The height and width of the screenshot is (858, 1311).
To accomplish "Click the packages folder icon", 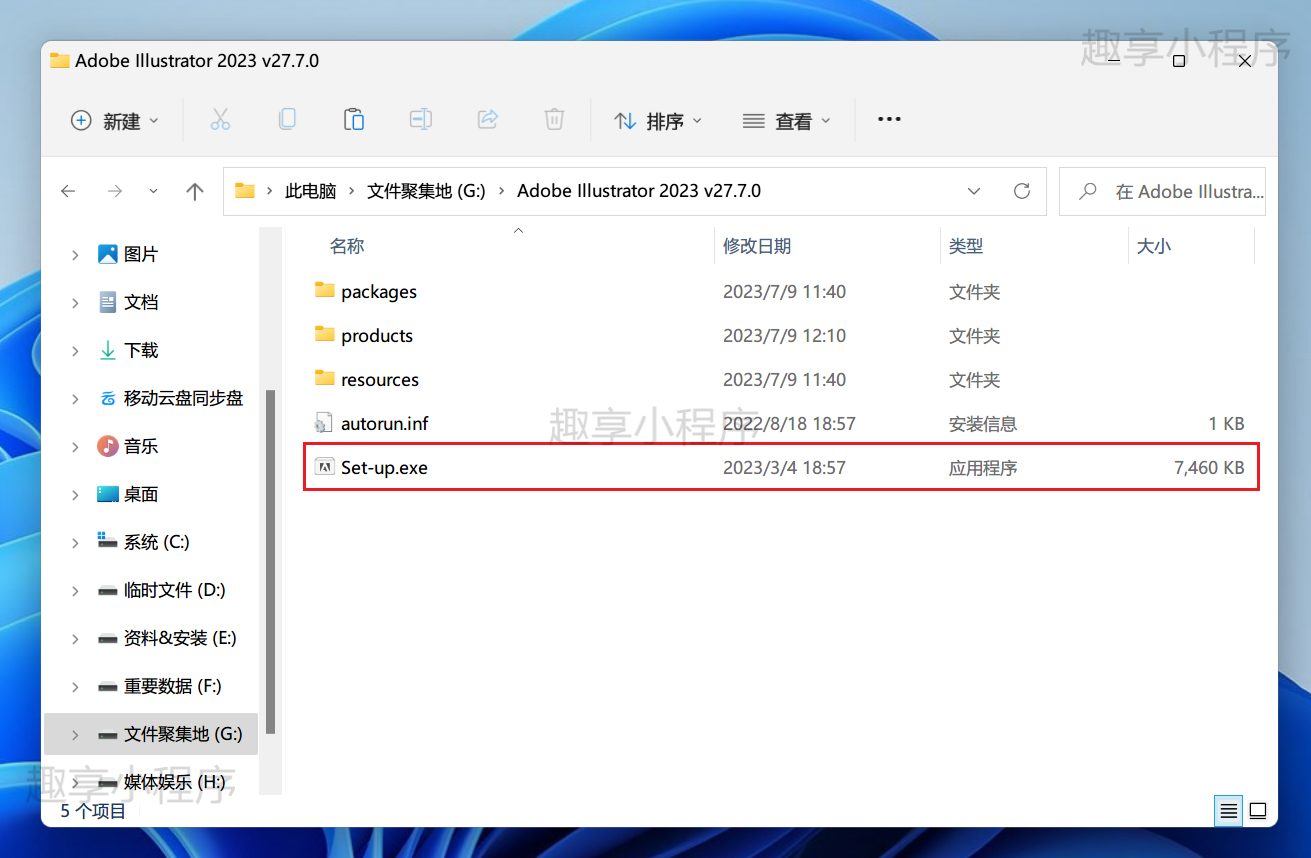I will (x=324, y=291).
